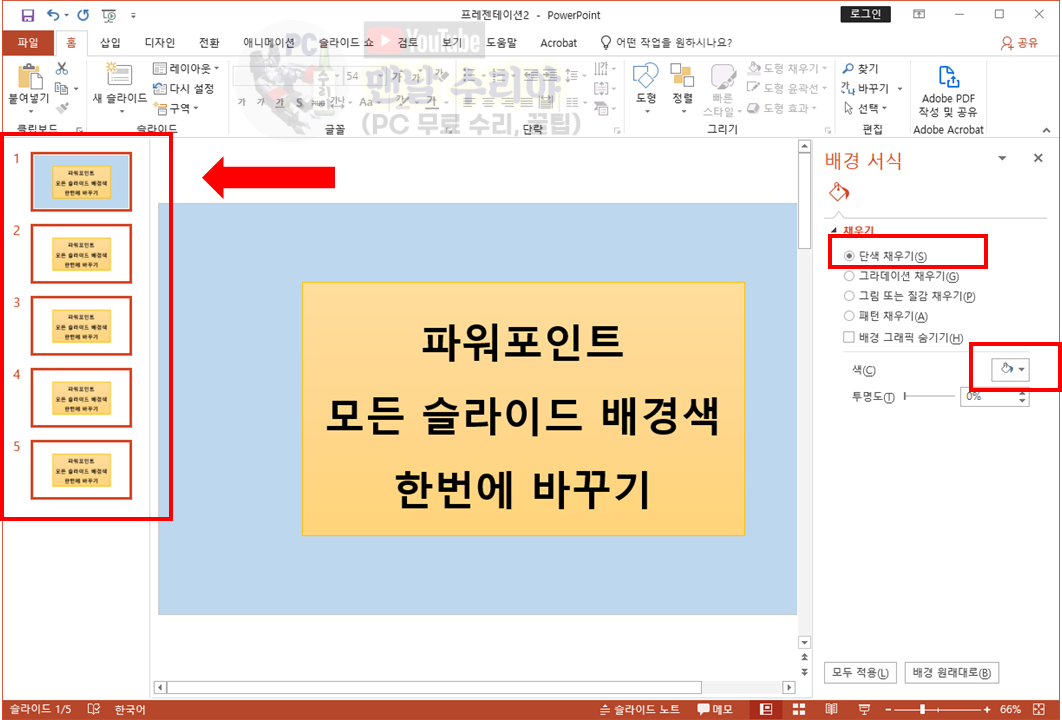Fit slide to current window icon
This screenshot has width=1062, height=720.
coord(1039,709)
